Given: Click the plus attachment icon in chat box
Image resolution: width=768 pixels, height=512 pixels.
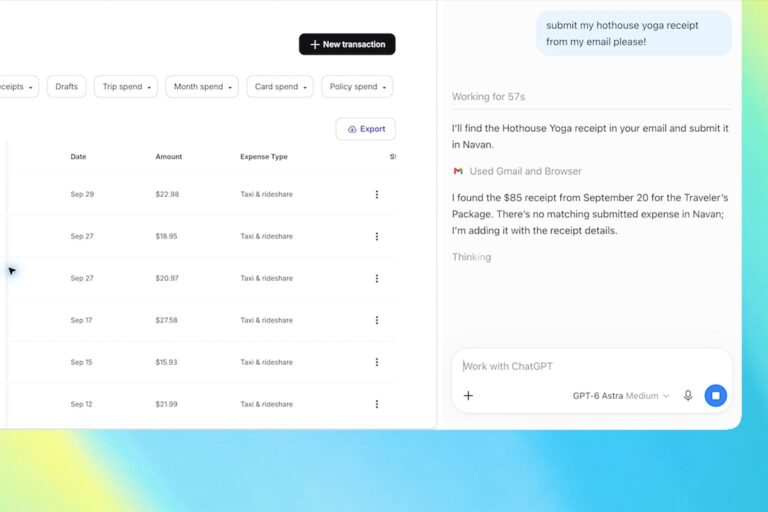Looking at the screenshot, I should pos(468,395).
